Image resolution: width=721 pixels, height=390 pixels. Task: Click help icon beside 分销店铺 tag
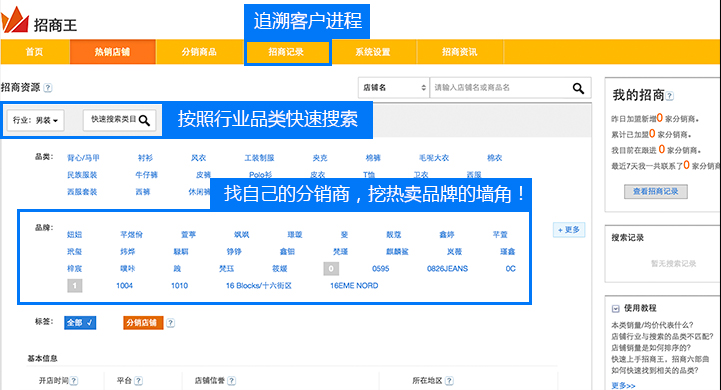point(170,323)
